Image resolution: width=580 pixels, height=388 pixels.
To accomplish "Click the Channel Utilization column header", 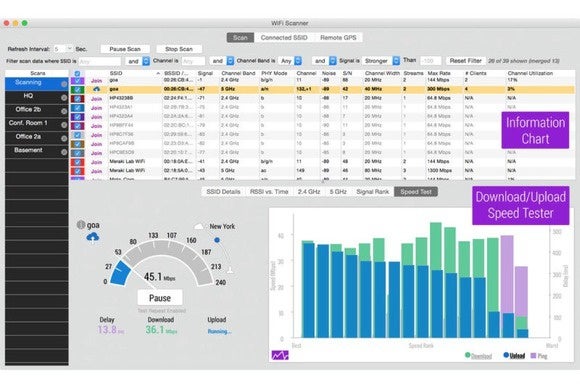I will click(x=530, y=74).
